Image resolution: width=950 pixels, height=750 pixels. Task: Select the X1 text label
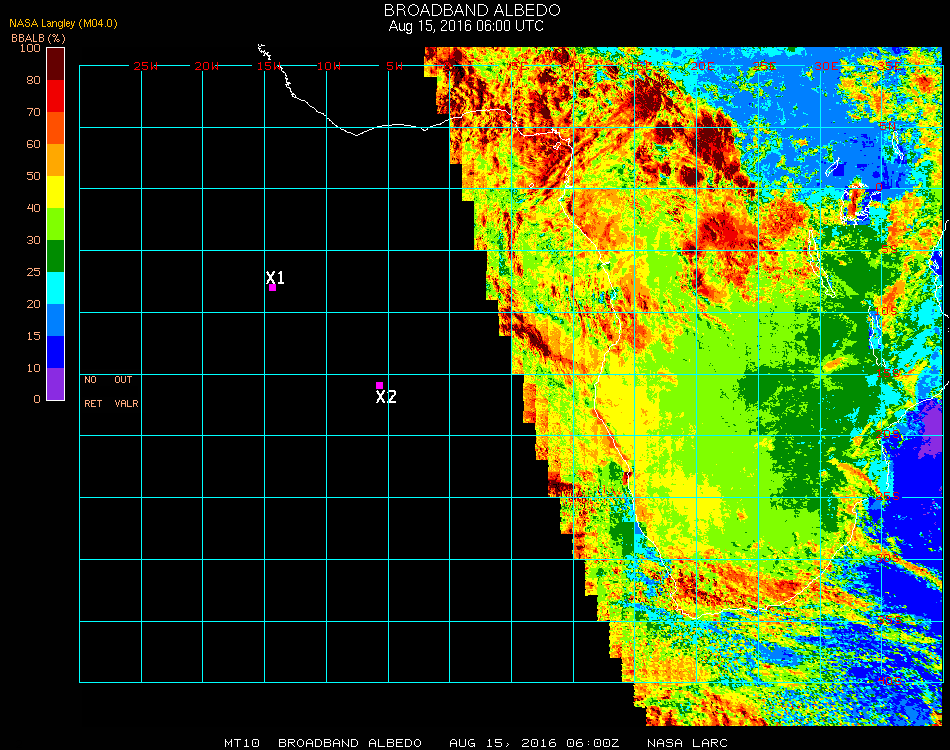tap(276, 277)
